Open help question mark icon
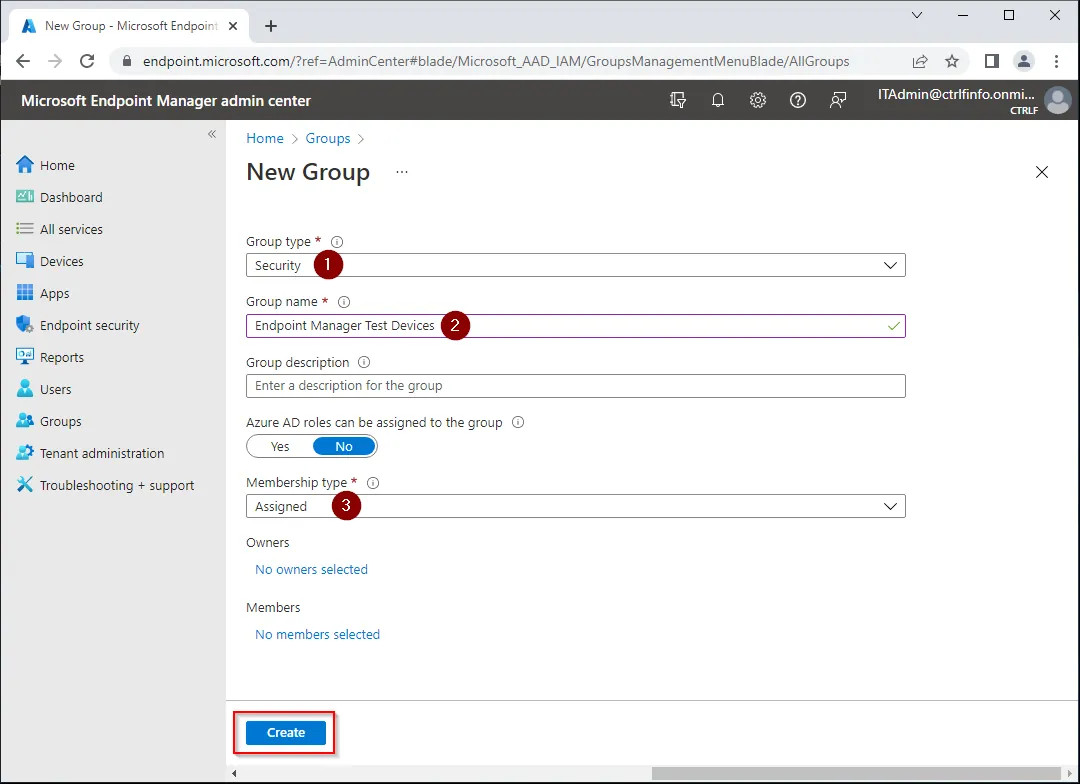1080x784 pixels. (798, 101)
